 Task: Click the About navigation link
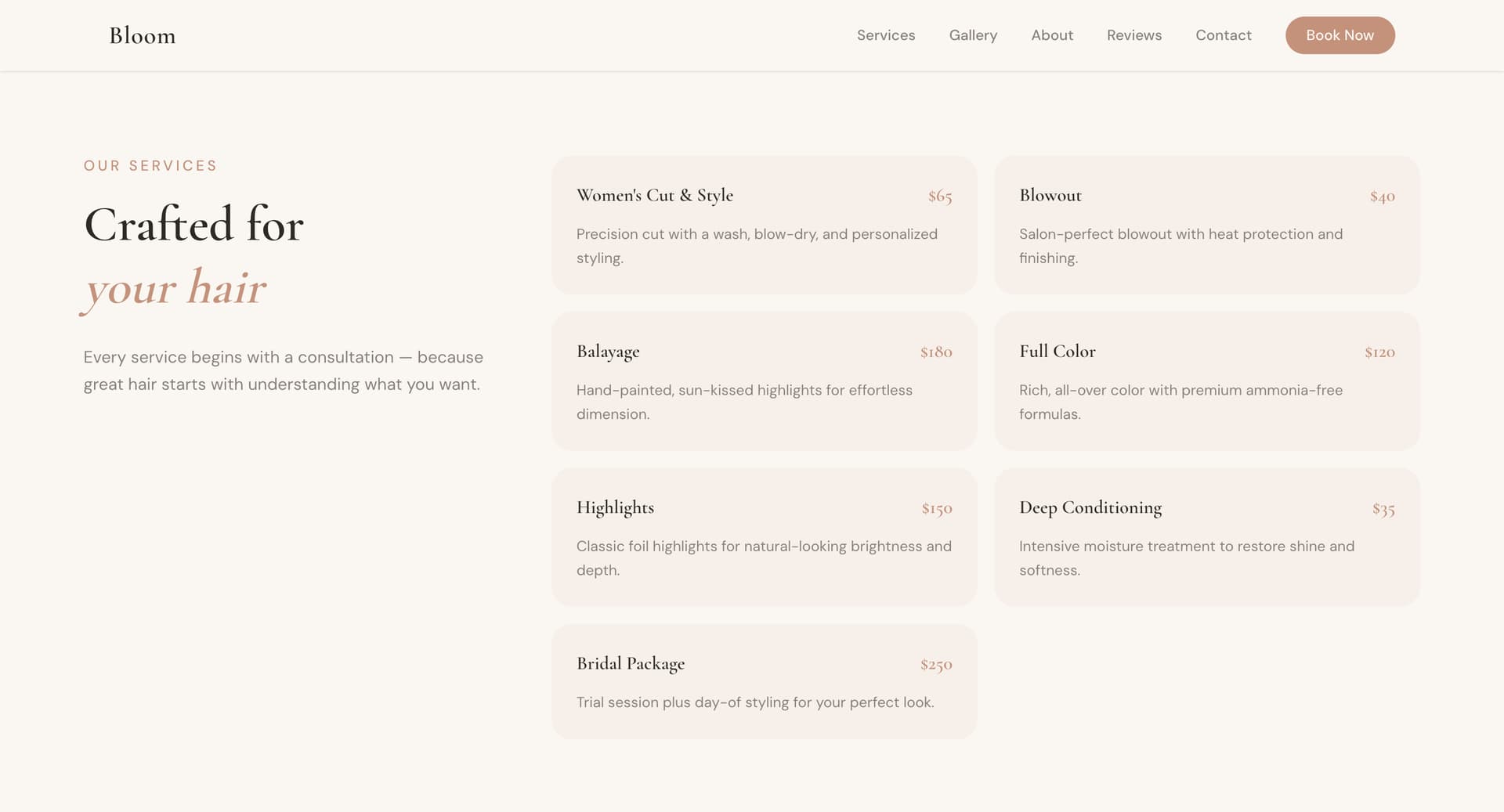(1052, 35)
